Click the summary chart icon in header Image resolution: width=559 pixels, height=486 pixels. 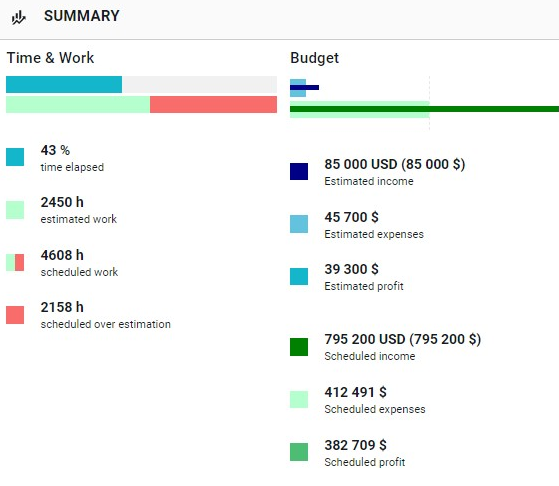[19, 17]
